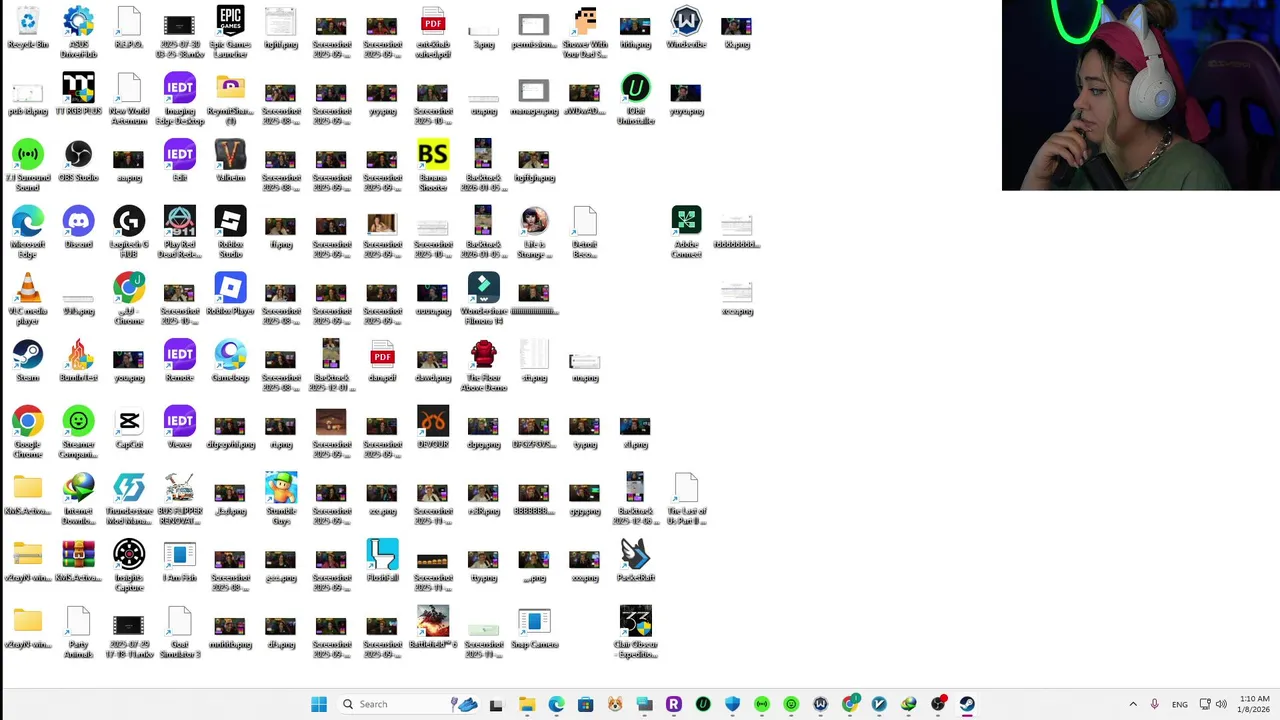Open the R.E.P.O. desktop shortcut
The height and width of the screenshot is (720, 1280).
tap(129, 28)
